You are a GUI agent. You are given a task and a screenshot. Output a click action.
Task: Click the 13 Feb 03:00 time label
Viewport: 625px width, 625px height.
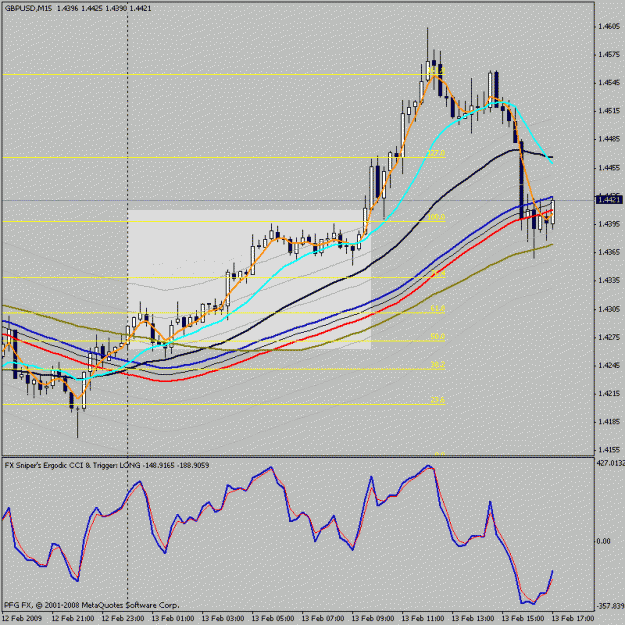click(223, 618)
